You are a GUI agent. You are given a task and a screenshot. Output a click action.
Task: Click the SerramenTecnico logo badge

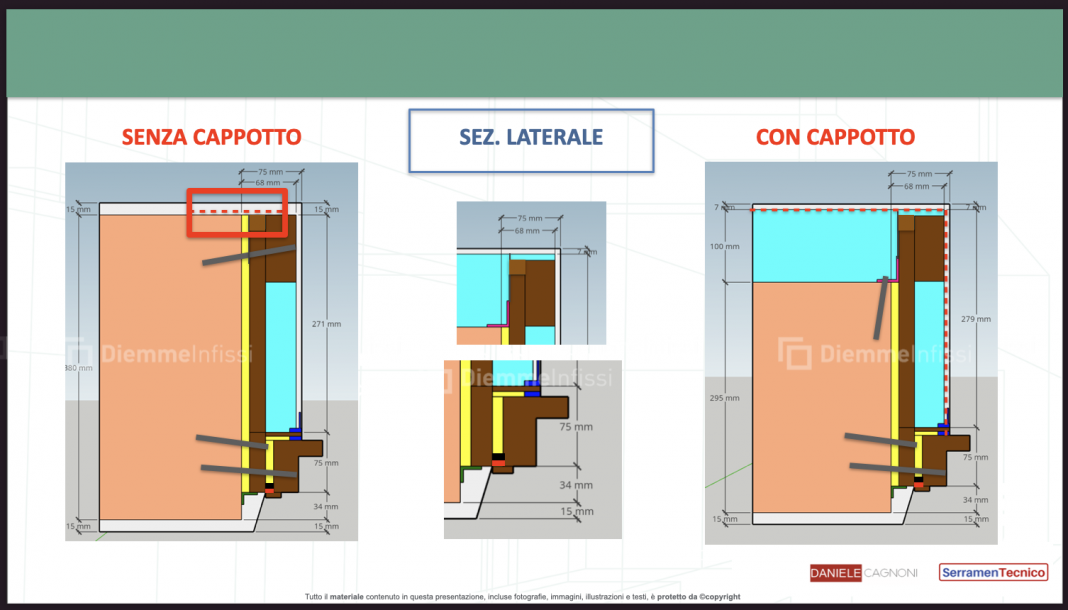pos(992,573)
